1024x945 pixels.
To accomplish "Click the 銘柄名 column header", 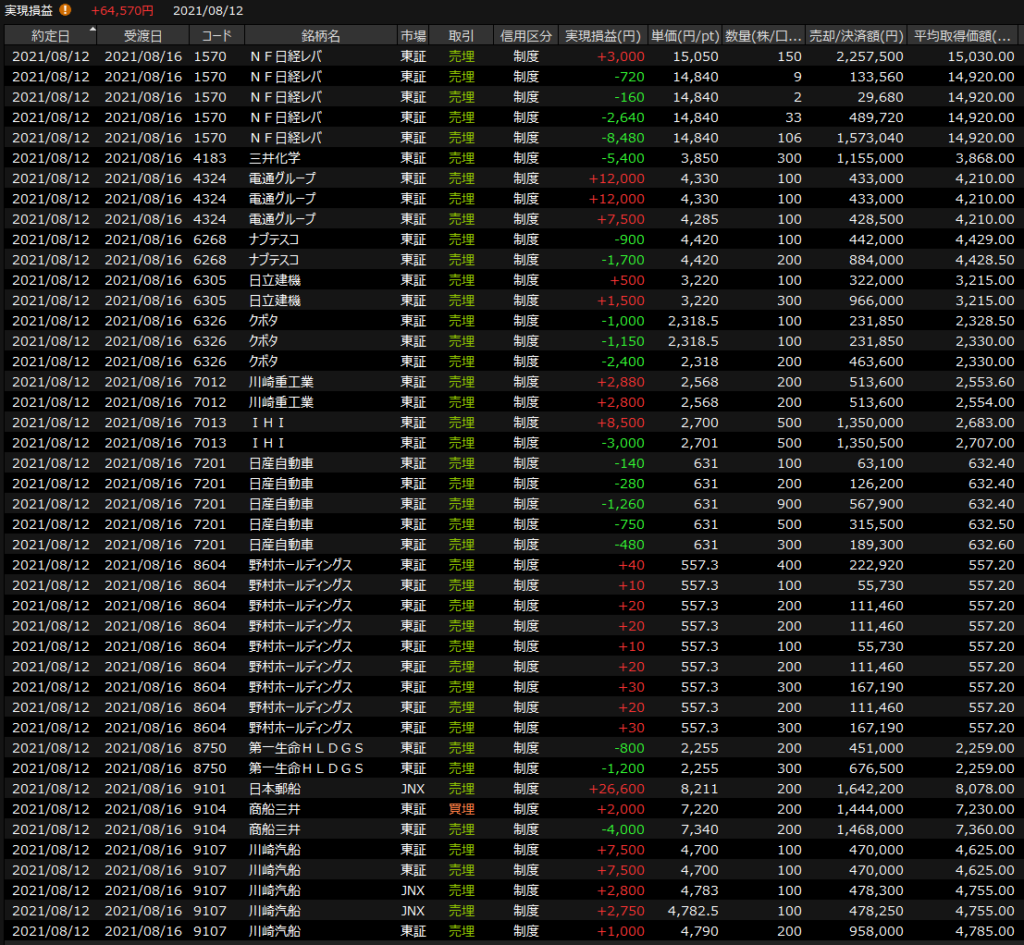I will pos(319,36).
